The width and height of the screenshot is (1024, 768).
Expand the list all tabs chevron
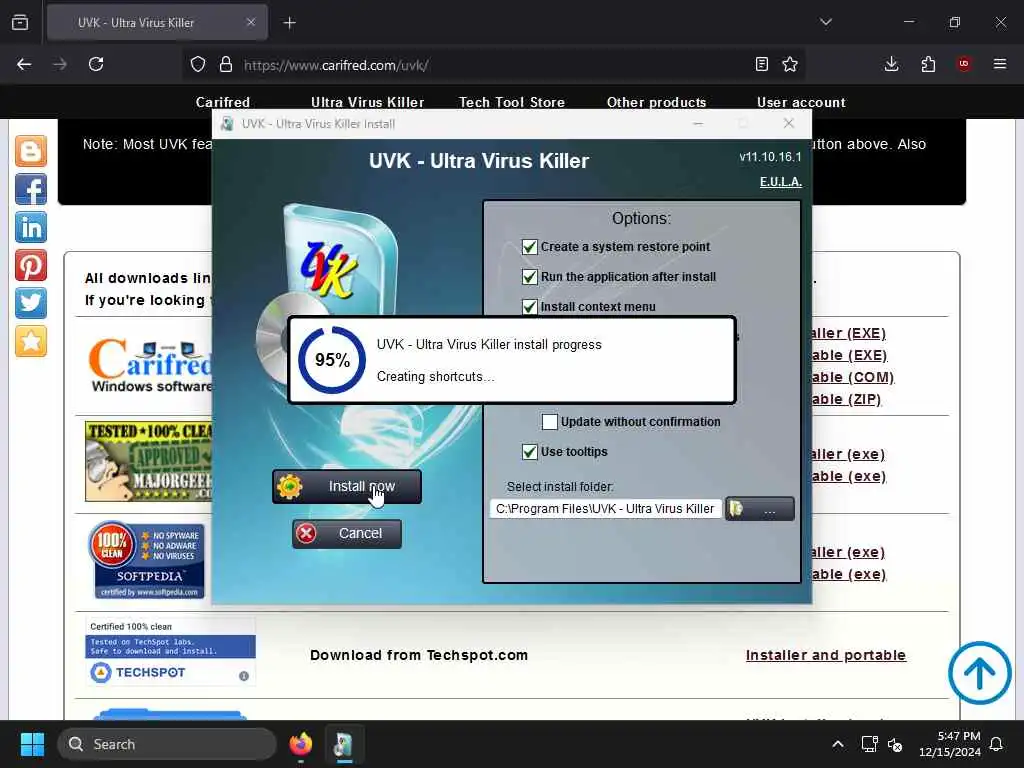(x=825, y=22)
